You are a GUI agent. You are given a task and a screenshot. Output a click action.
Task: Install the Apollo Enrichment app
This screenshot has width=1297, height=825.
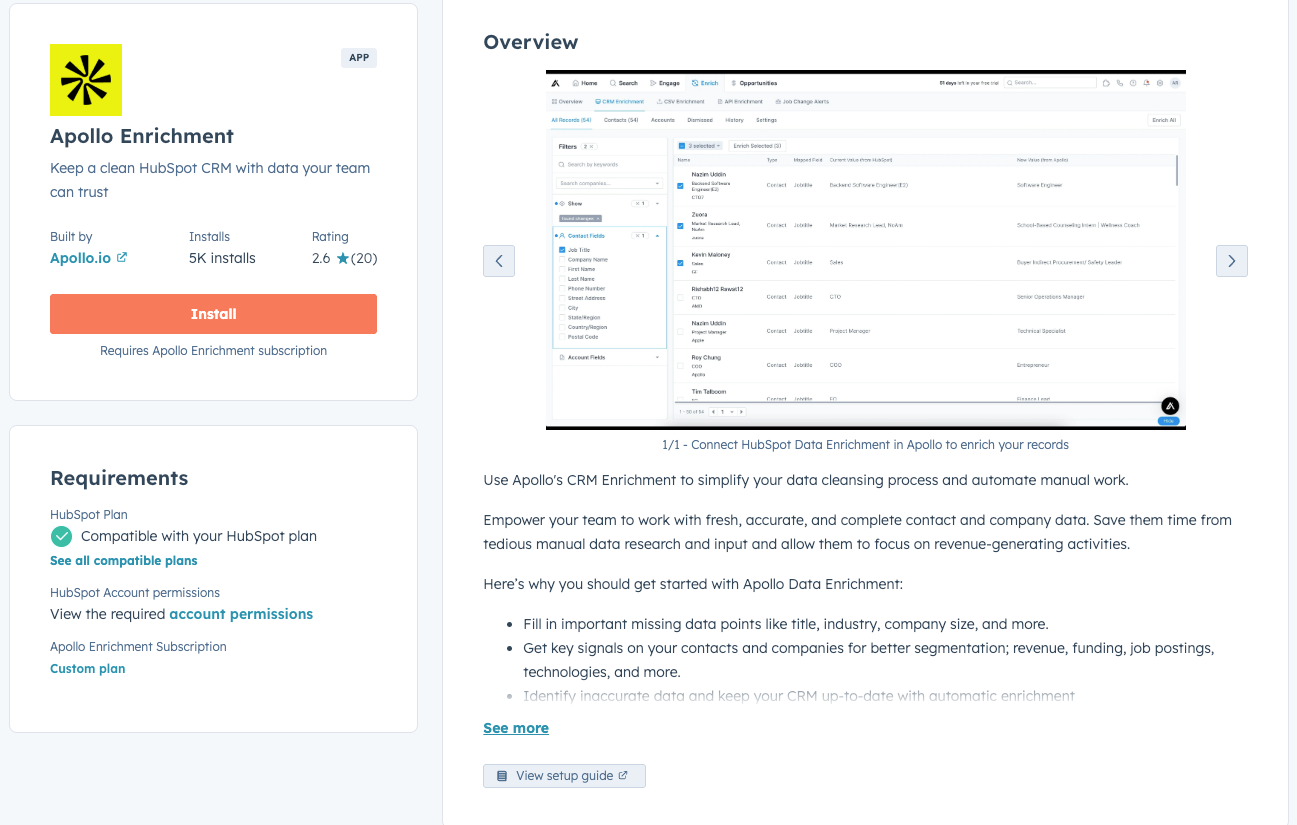(213, 314)
